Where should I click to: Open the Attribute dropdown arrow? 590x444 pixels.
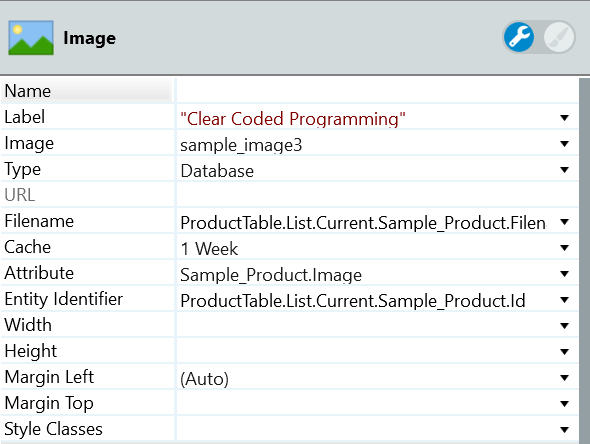pyautogui.click(x=564, y=274)
